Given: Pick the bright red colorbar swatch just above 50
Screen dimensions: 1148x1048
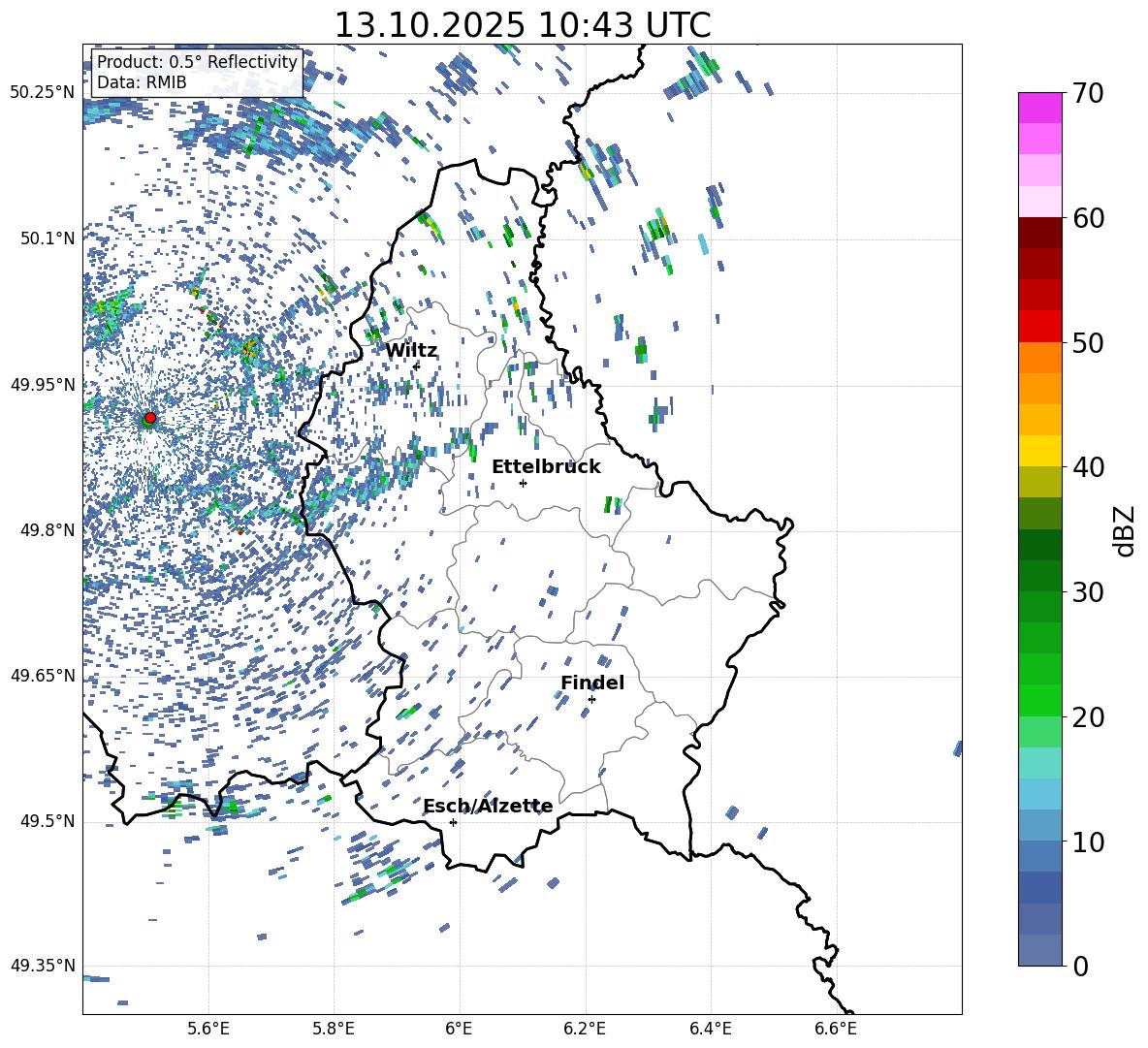Looking at the screenshot, I should click(1040, 327).
